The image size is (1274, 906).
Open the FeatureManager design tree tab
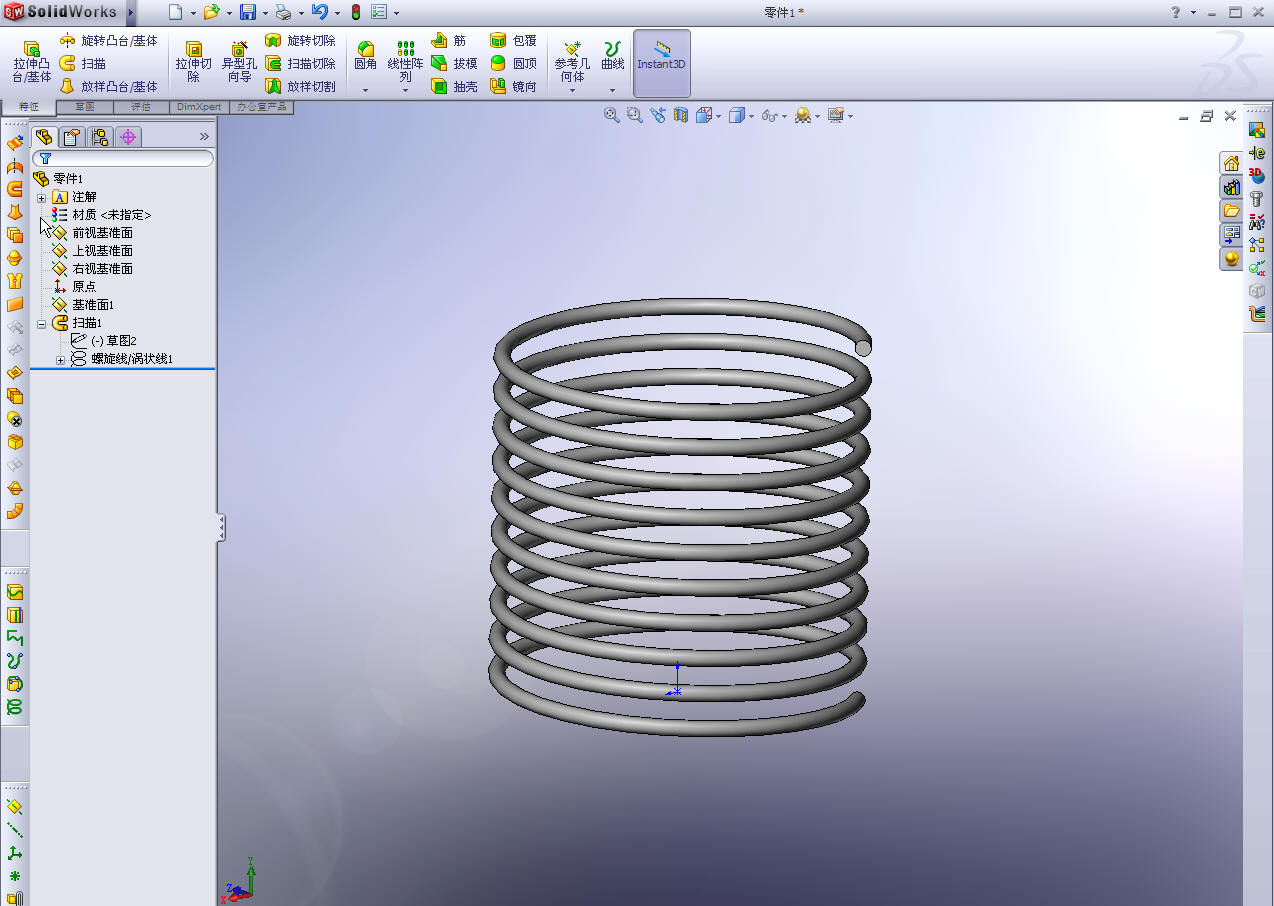pos(44,137)
